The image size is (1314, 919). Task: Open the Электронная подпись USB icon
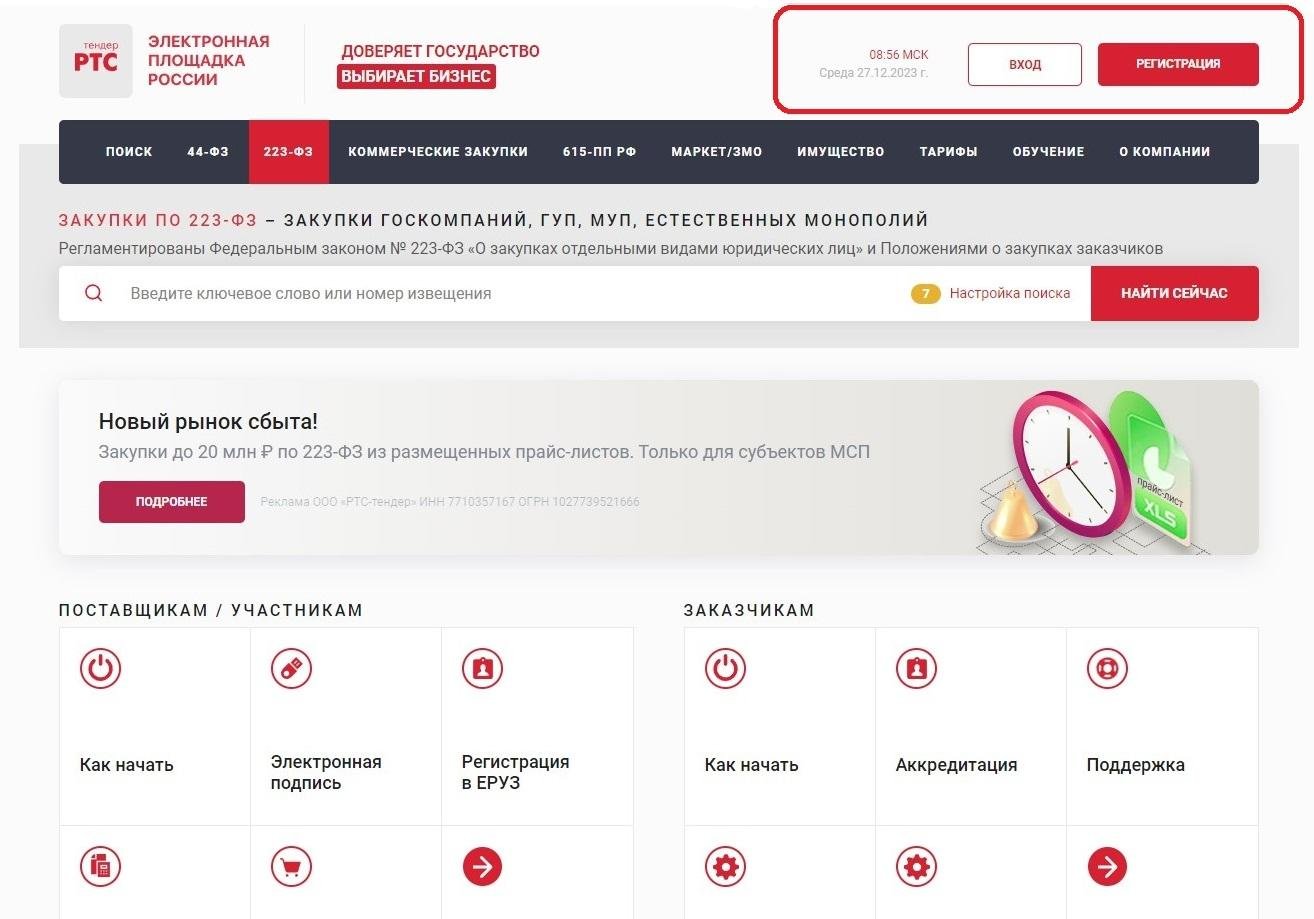tap(291, 668)
